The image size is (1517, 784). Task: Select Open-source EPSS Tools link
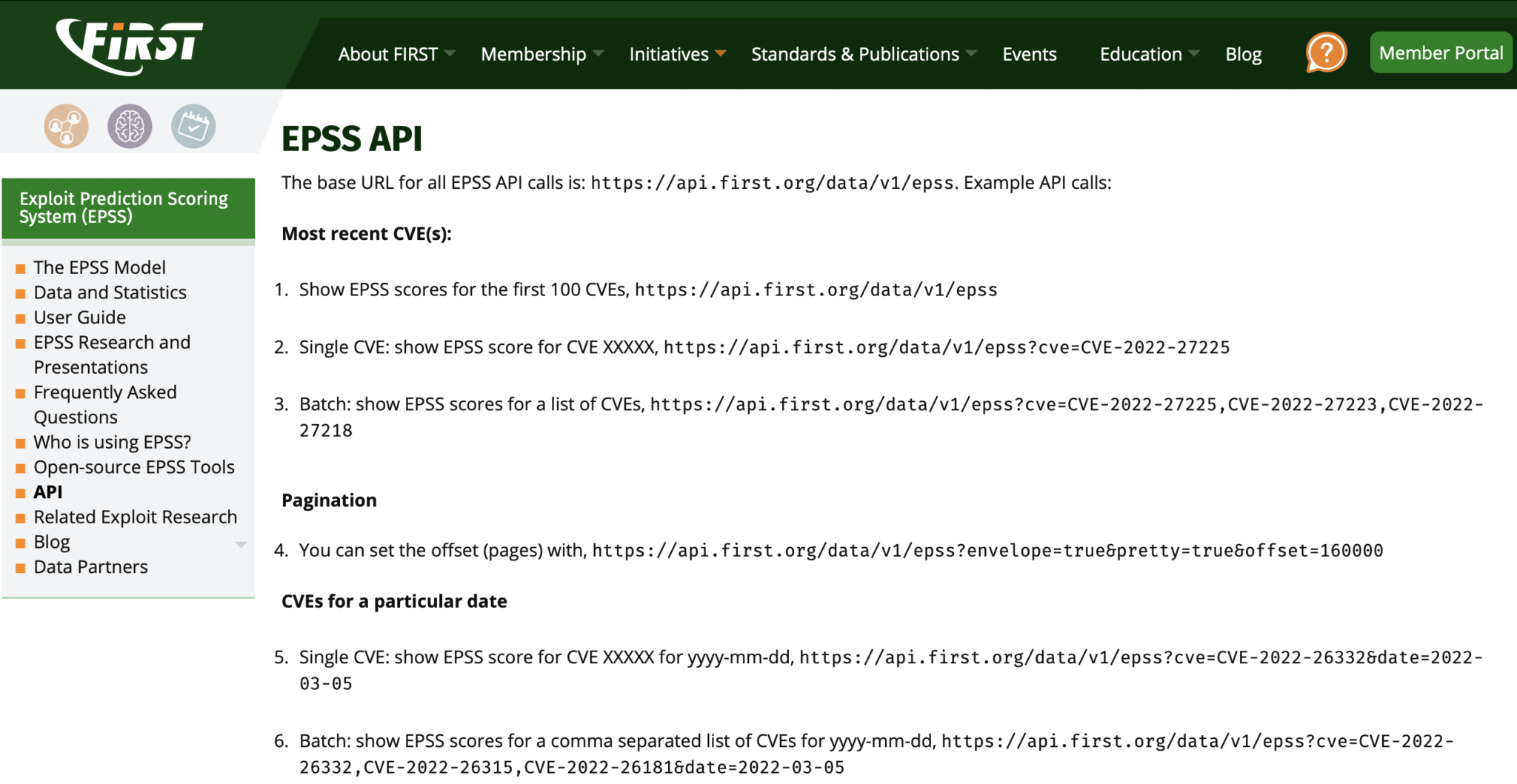point(133,467)
